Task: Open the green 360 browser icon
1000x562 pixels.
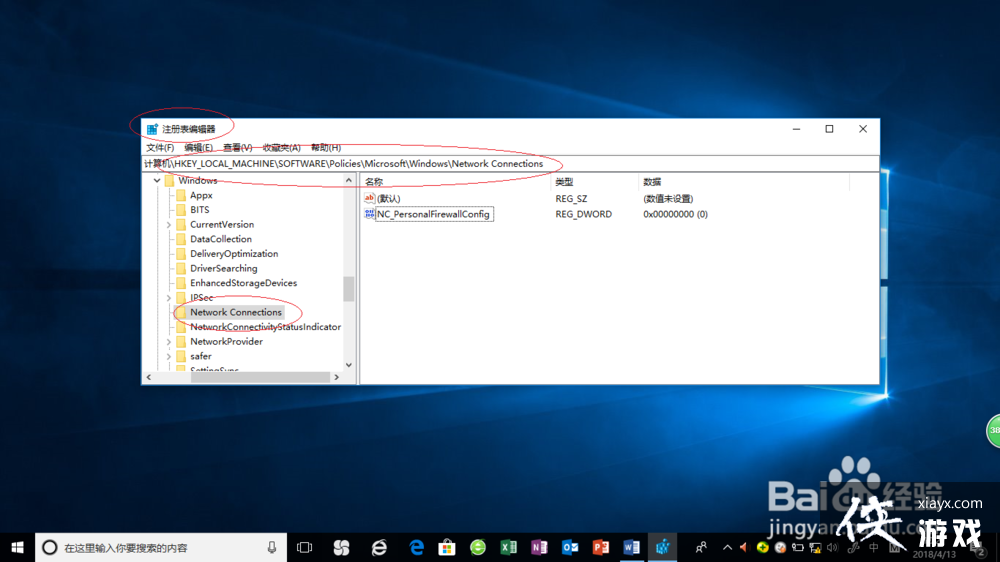Action: 478,547
